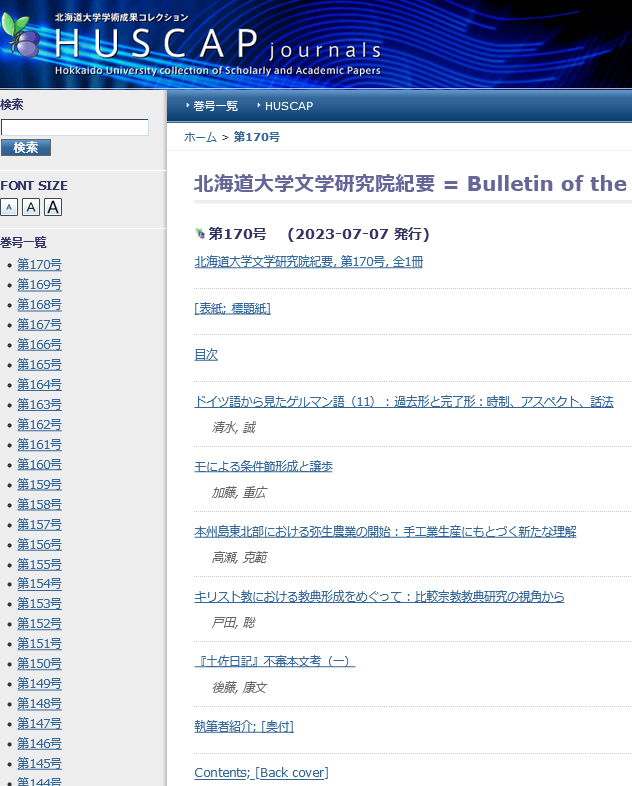
Task: Select 第165号 in the volume list
Action: 40,364
